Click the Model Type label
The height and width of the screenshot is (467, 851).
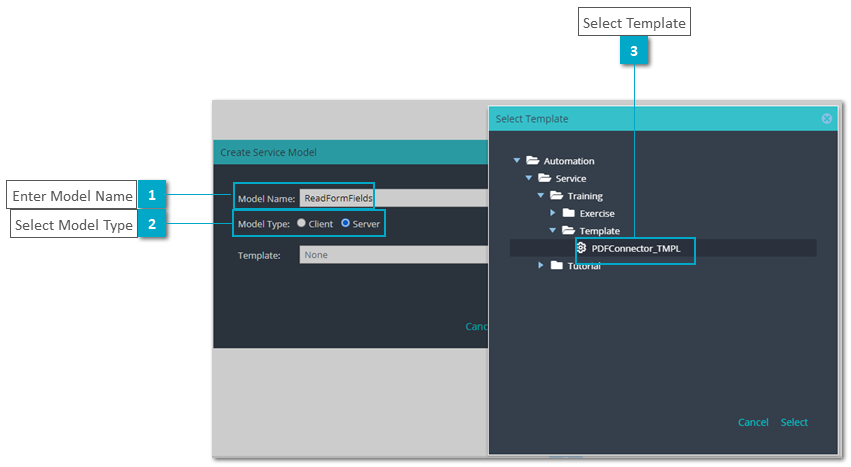tap(264, 224)
